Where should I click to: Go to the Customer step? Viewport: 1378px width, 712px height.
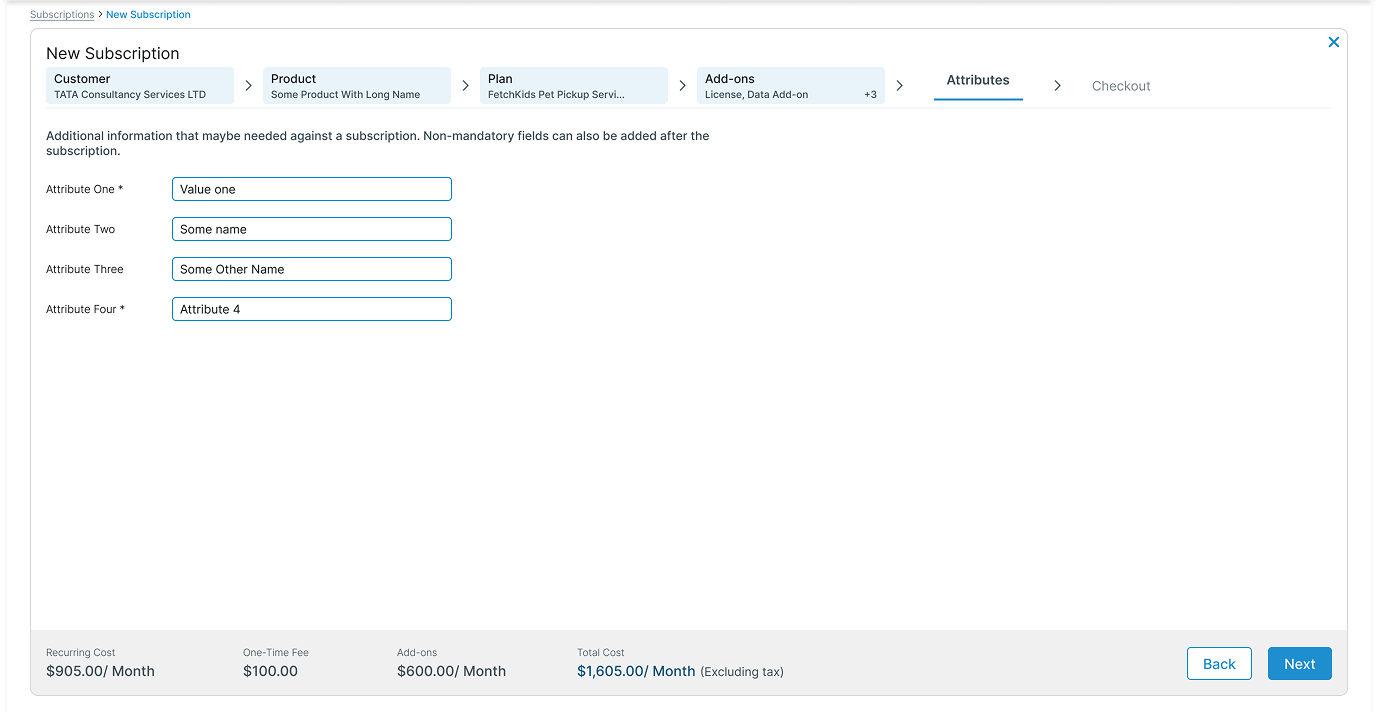(x=140, y=86)
